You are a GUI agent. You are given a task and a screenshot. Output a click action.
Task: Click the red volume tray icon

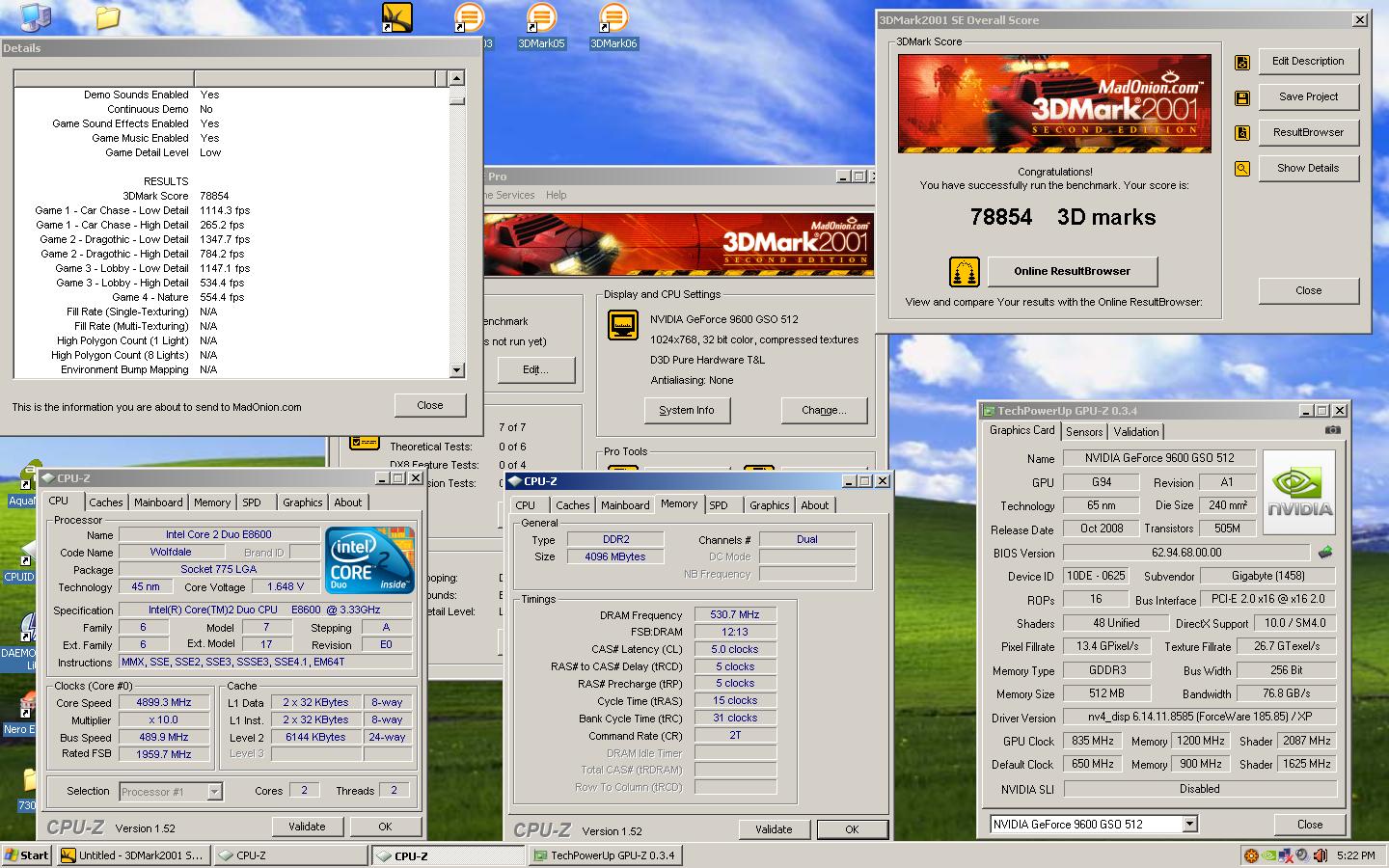[x=1319, y=855]
